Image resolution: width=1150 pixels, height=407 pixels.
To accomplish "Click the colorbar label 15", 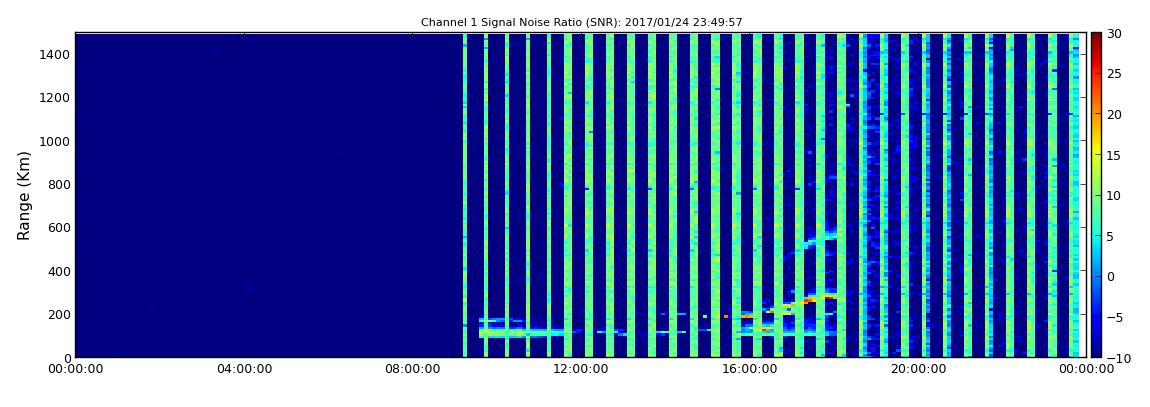I will [x=1115, y=155].
